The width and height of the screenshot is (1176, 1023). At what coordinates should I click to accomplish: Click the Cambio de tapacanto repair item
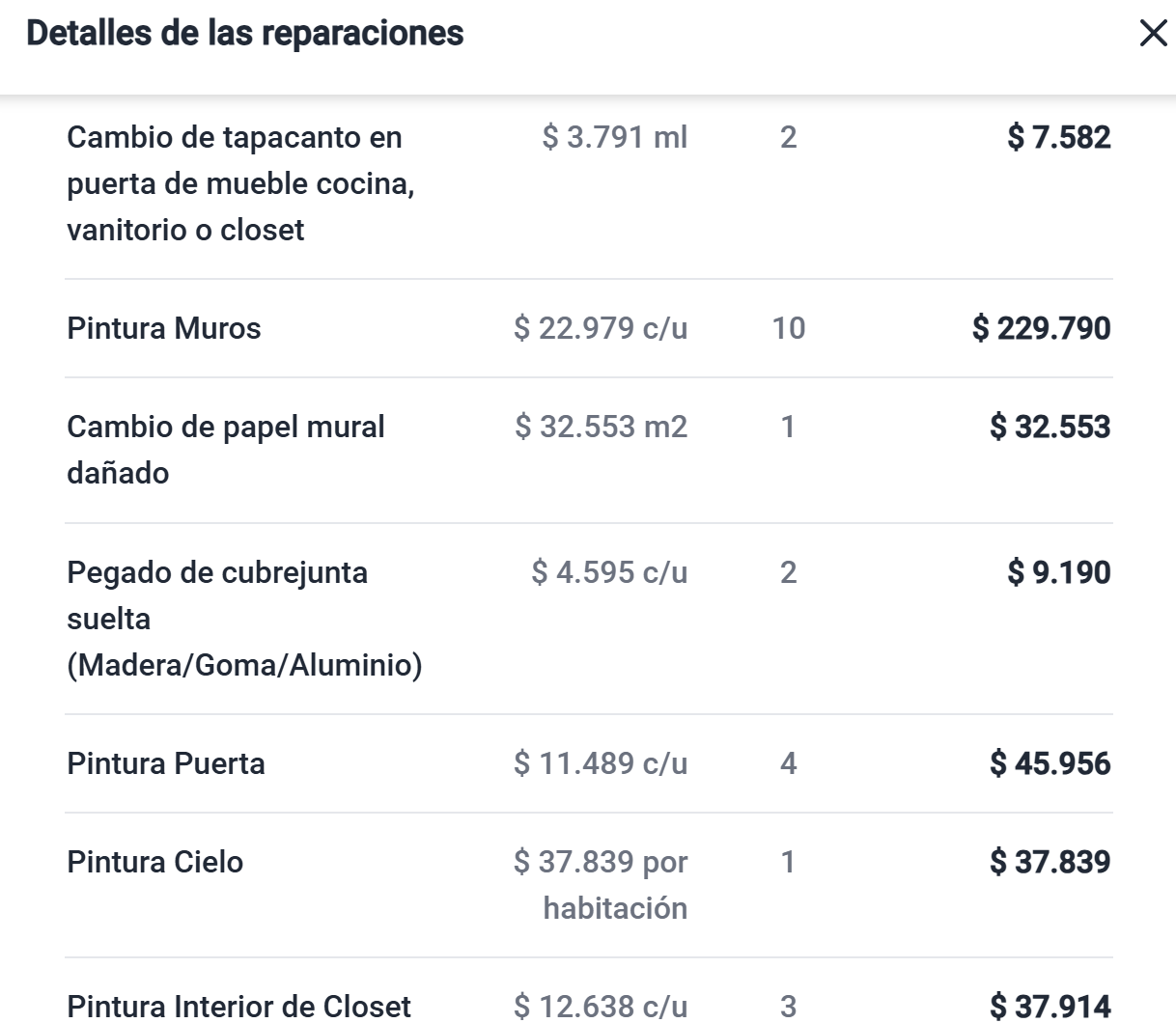pyautogui.click(x=240, y=183)
